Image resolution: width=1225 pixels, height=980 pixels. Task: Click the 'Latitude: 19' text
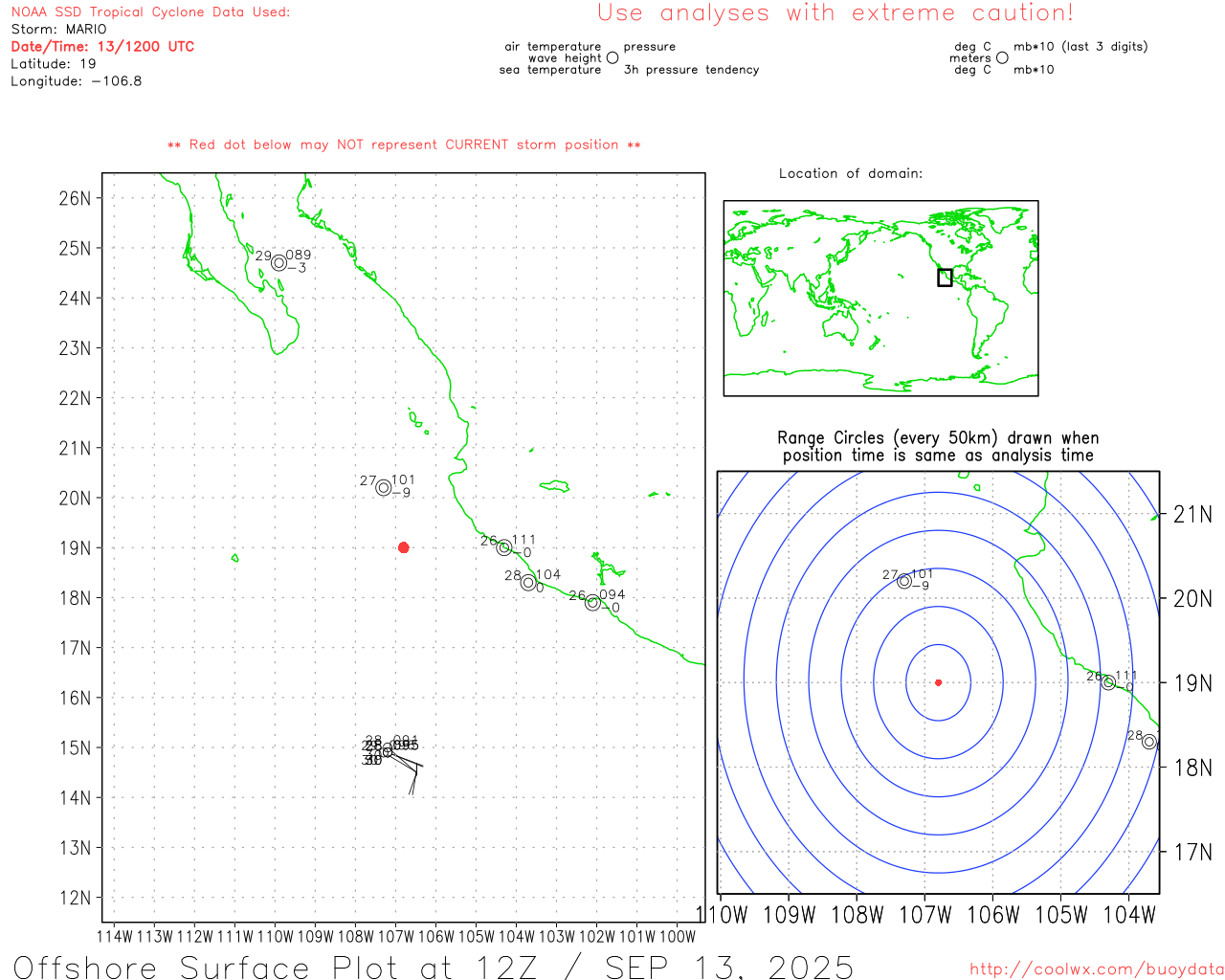(x=54, y=64)
